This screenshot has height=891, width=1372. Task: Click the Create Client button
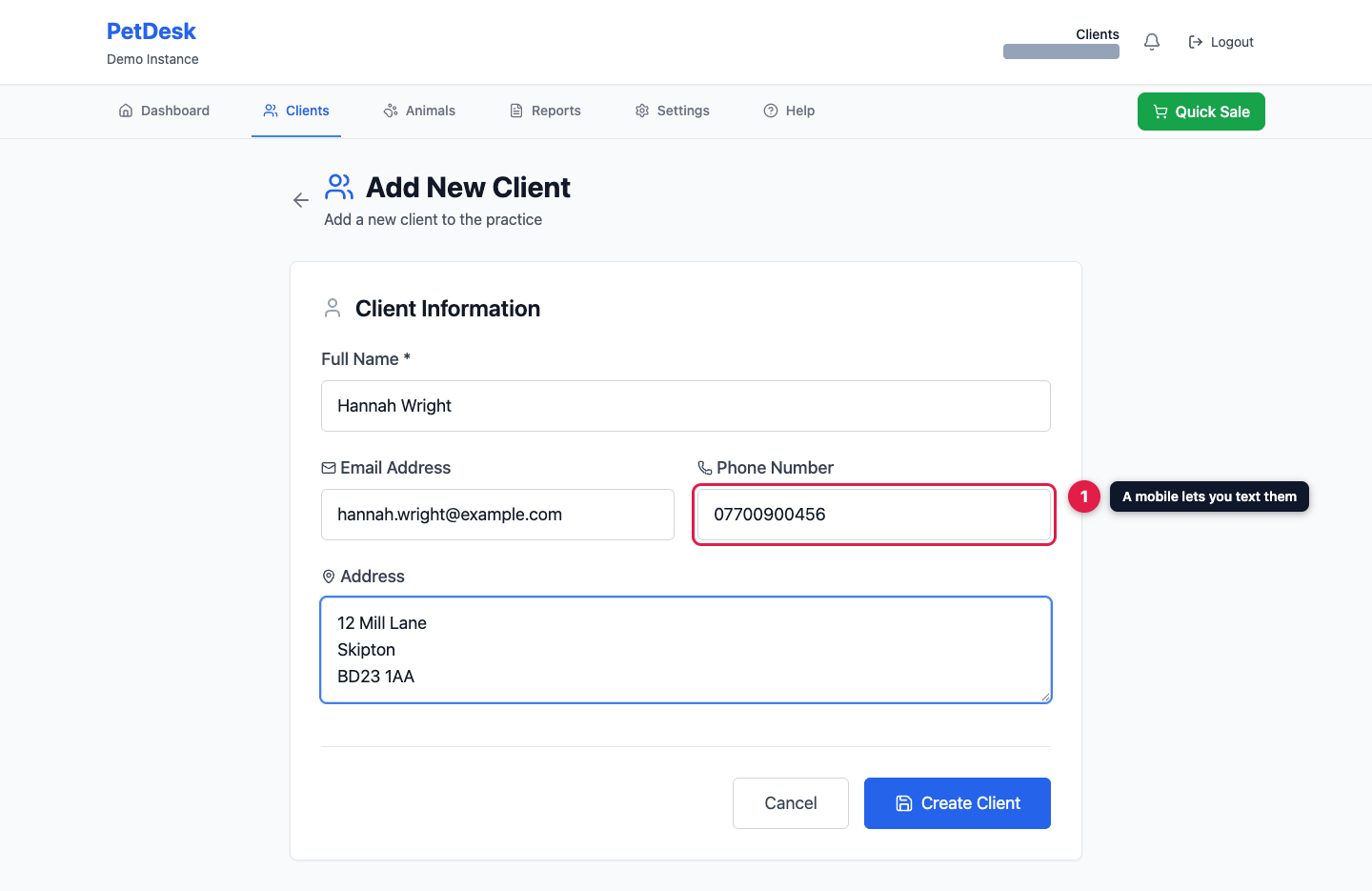click(958, 803)
